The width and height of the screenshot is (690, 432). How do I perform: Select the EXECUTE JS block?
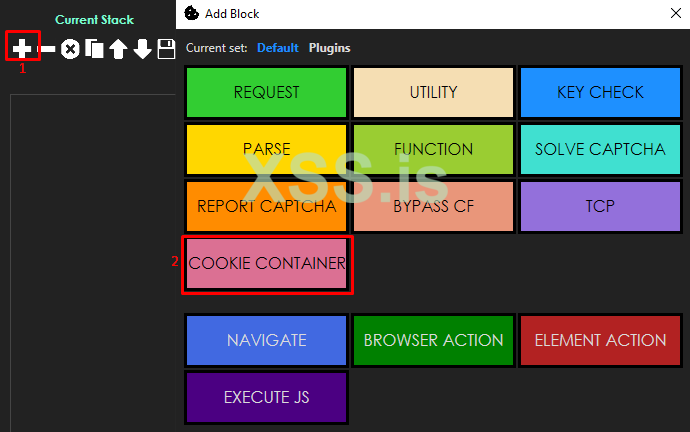[x=266, y=397]
